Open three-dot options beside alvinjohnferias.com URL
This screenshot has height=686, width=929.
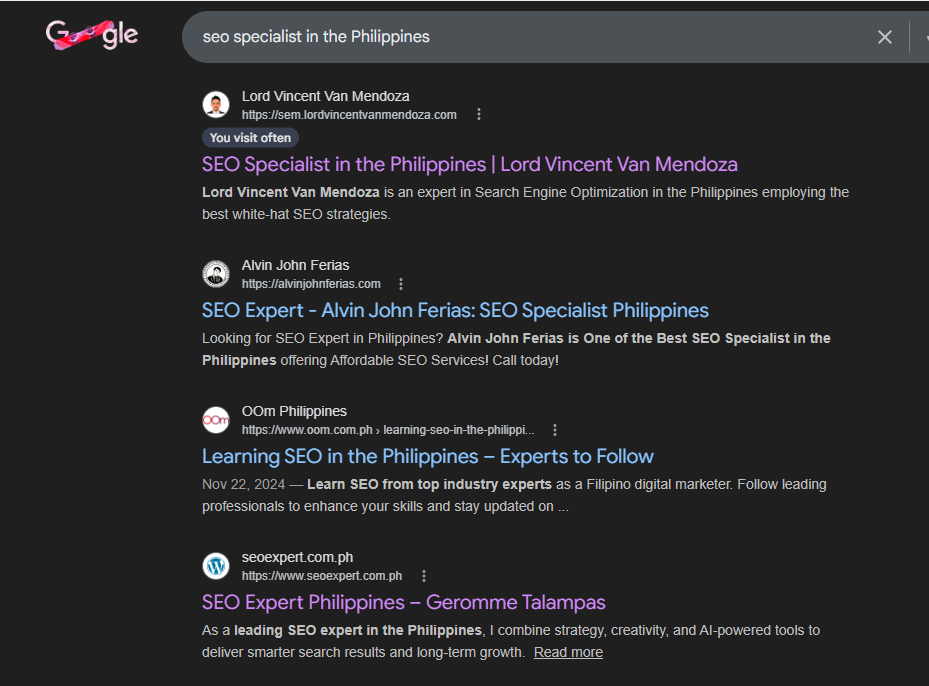[402, 284]
